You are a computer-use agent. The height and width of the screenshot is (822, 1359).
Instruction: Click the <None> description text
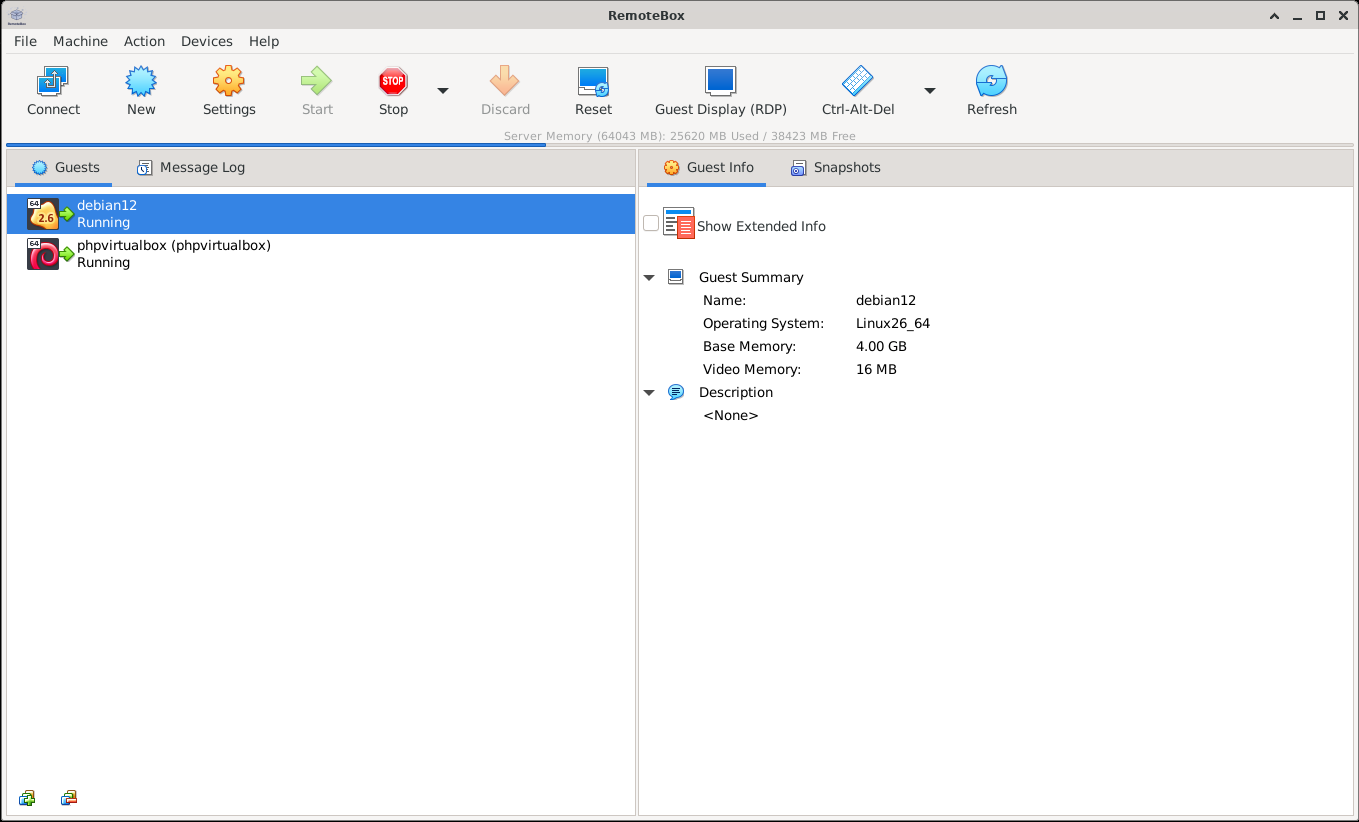730,415
